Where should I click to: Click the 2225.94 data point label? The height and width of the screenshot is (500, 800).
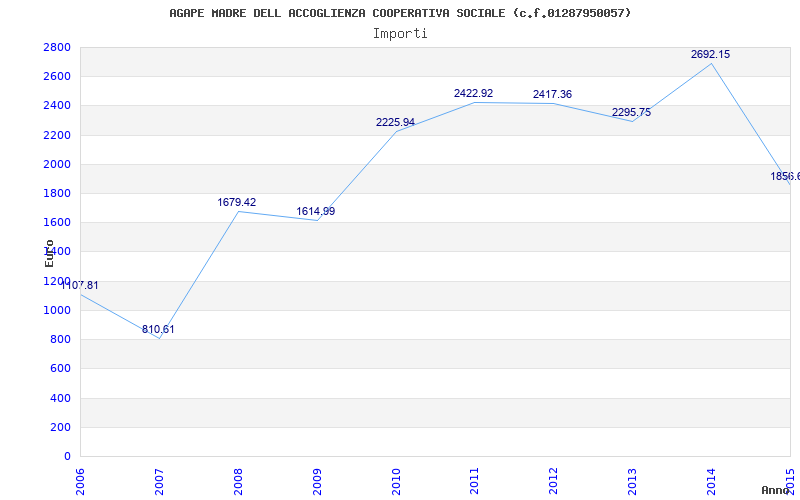click(x=395, y=122)
